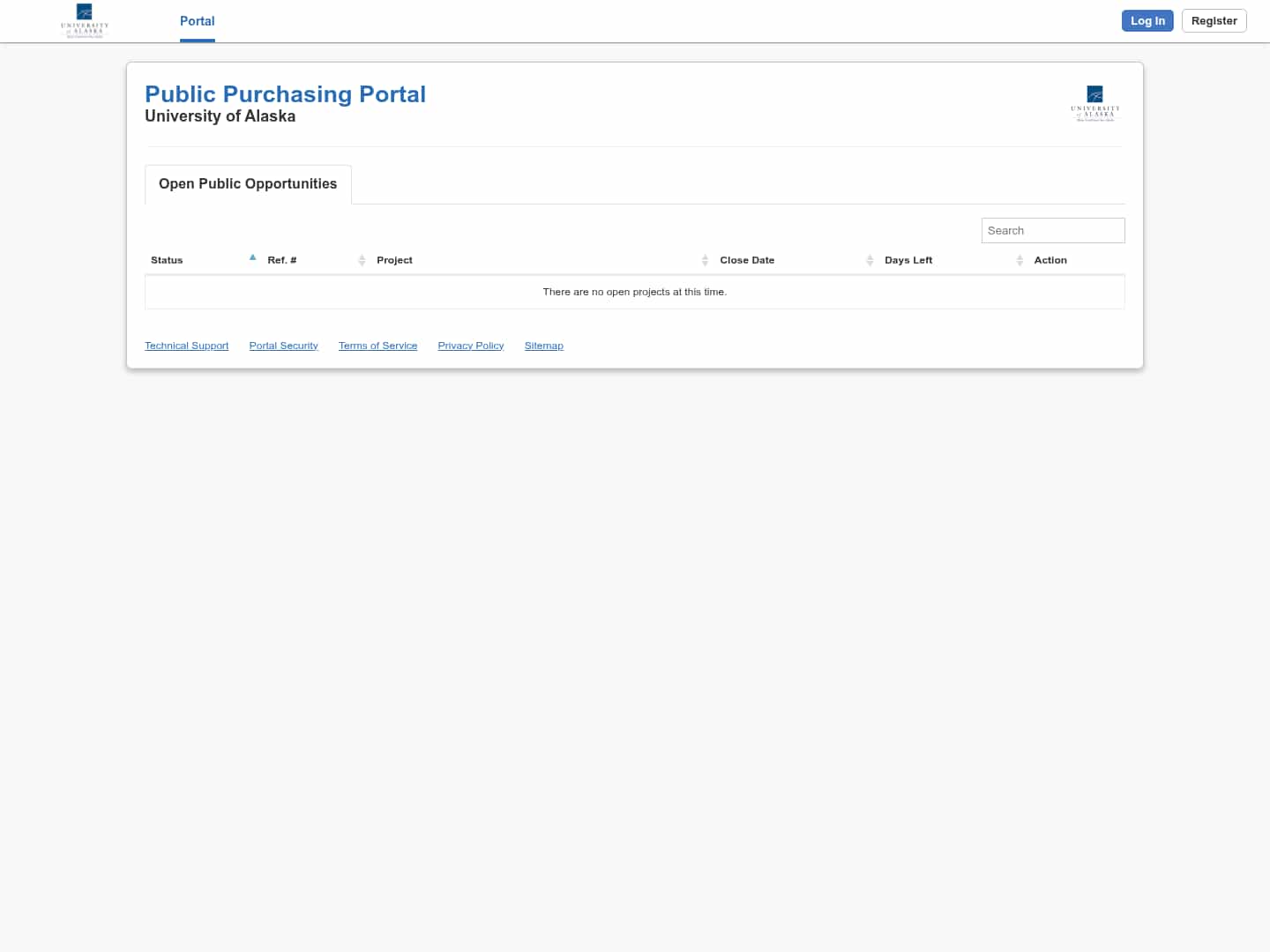Click the ascending sort arrow on Status column

click(253, 257)
